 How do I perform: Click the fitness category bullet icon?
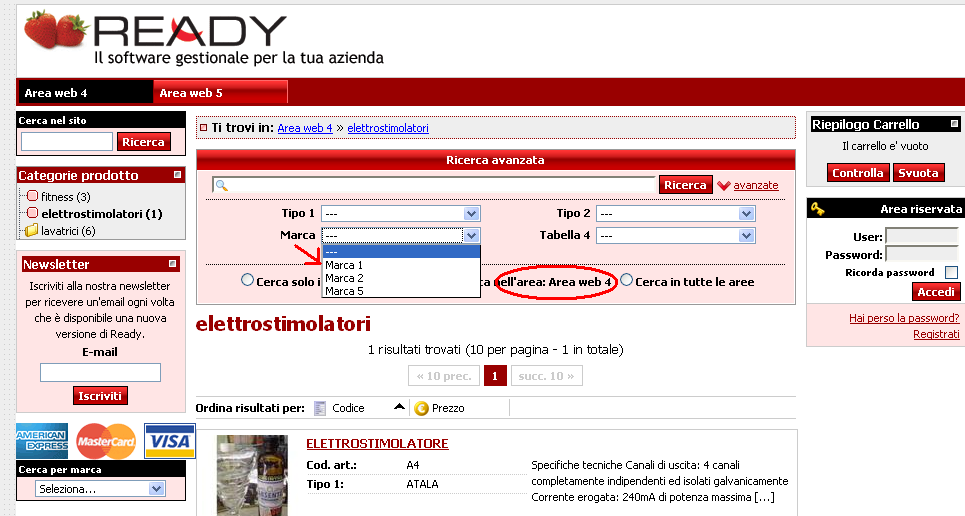click(x=33, y=196)
